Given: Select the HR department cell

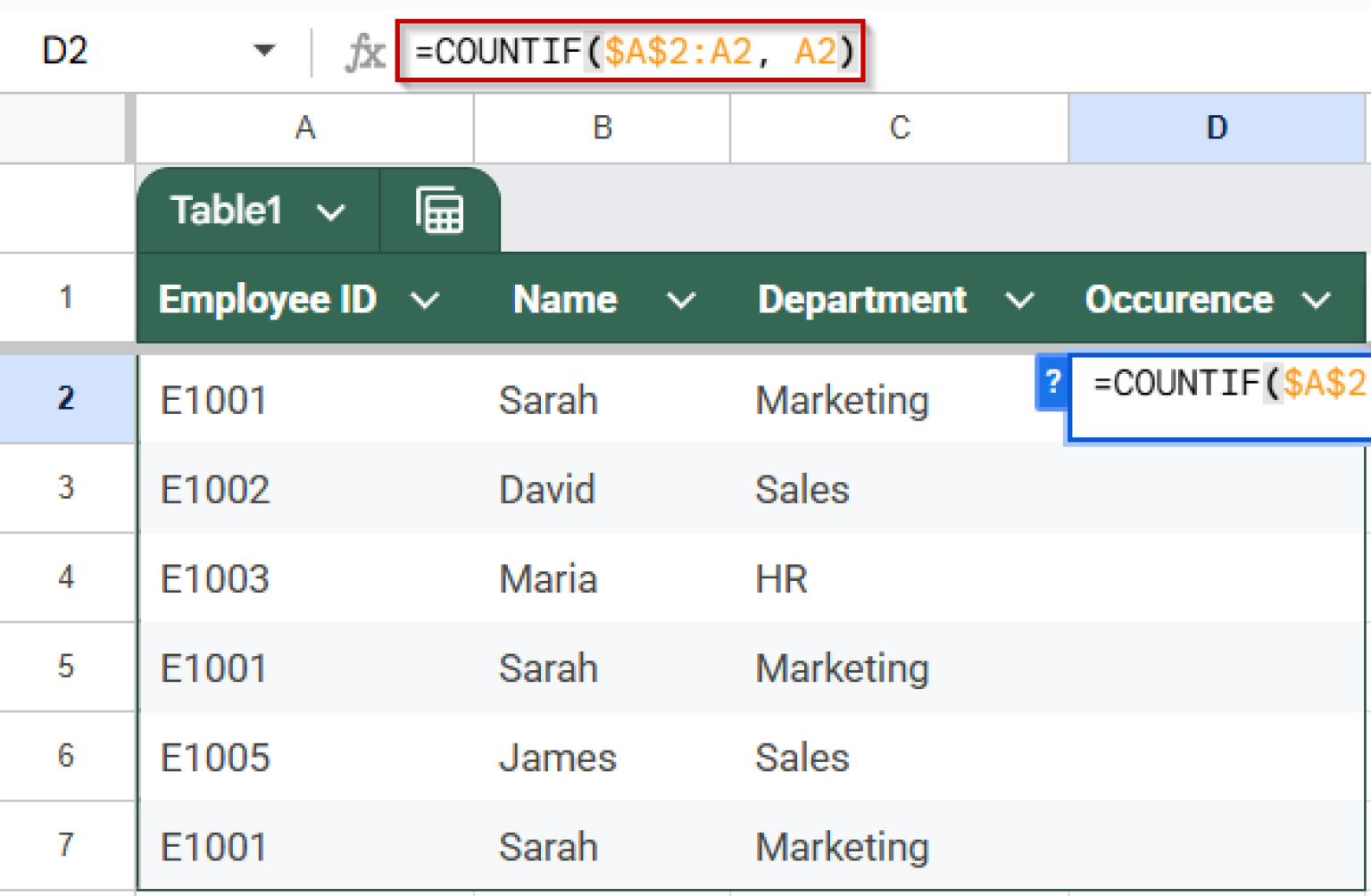Looking at the screenshot, I should [780, 578].
